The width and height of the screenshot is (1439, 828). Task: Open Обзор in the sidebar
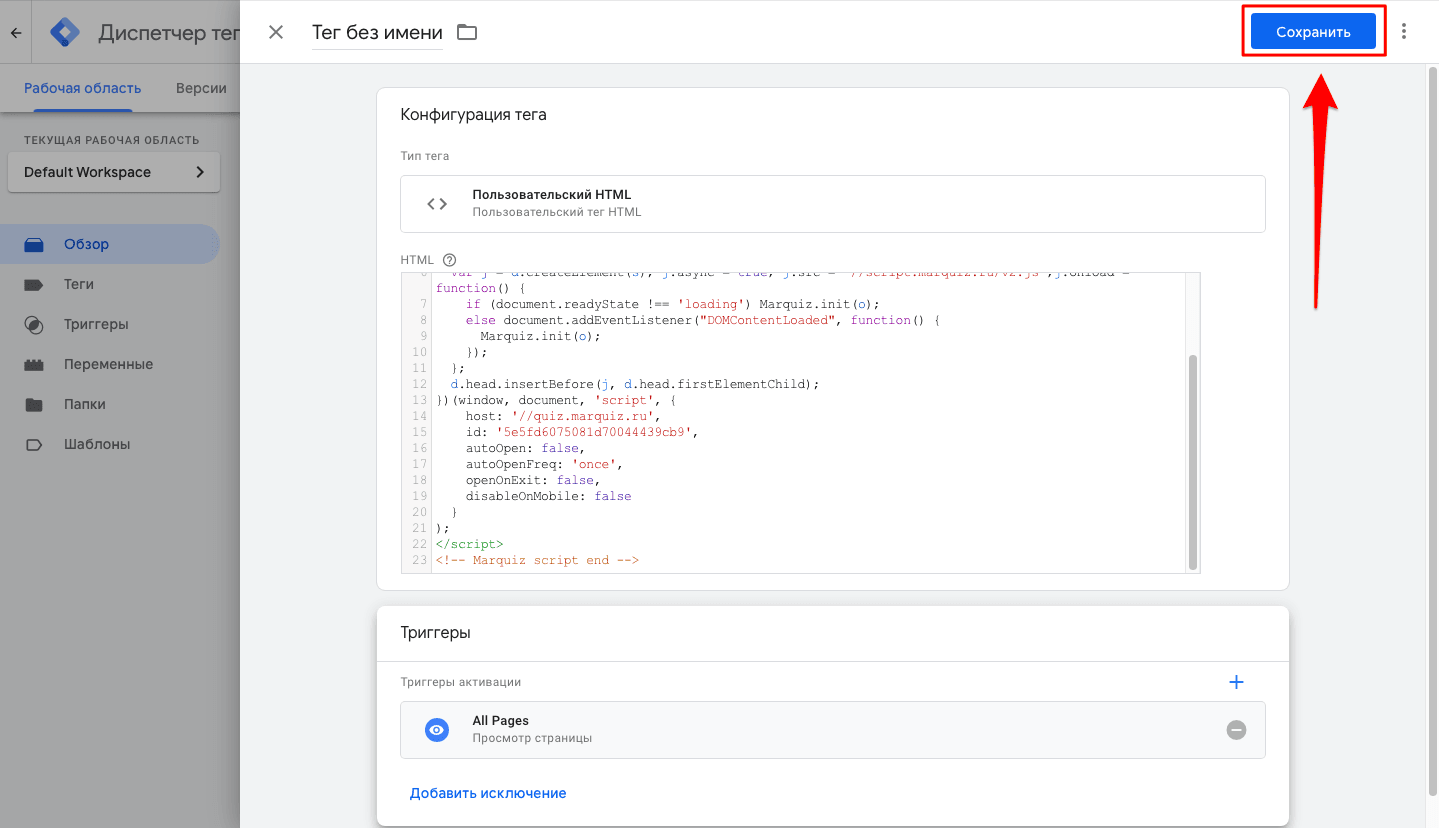[110, 244]
